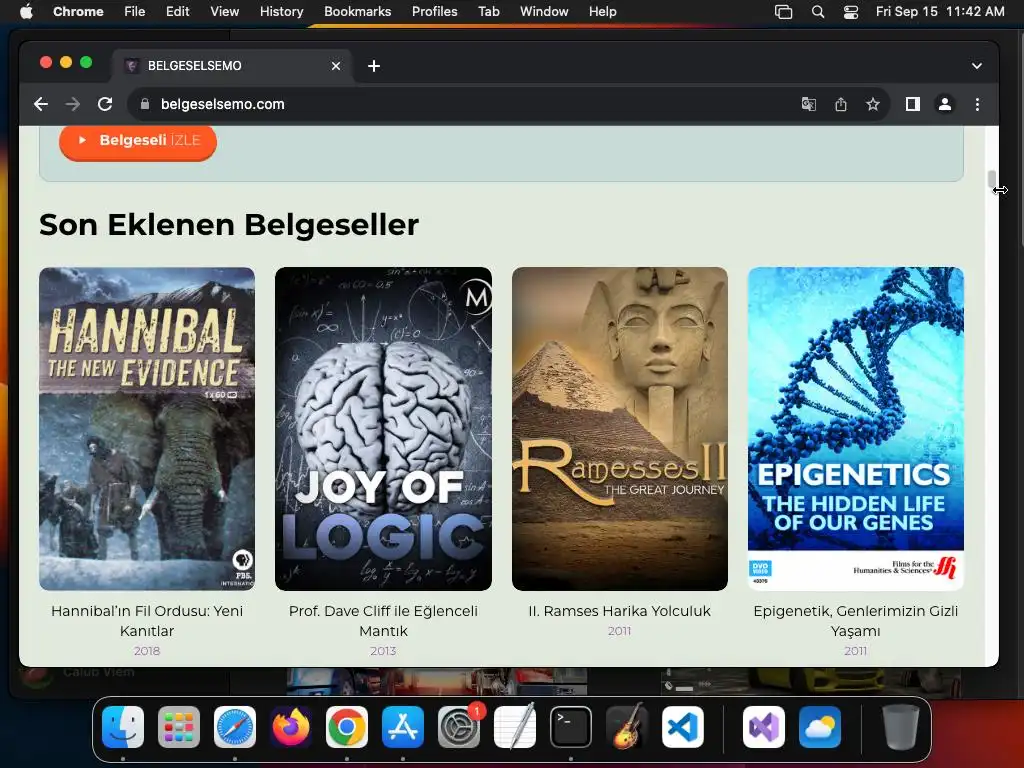The width and height of the screenshot is (1024, 768).
Task: Open the File menu
Action: pyautogui.click(x=135, y=12)
